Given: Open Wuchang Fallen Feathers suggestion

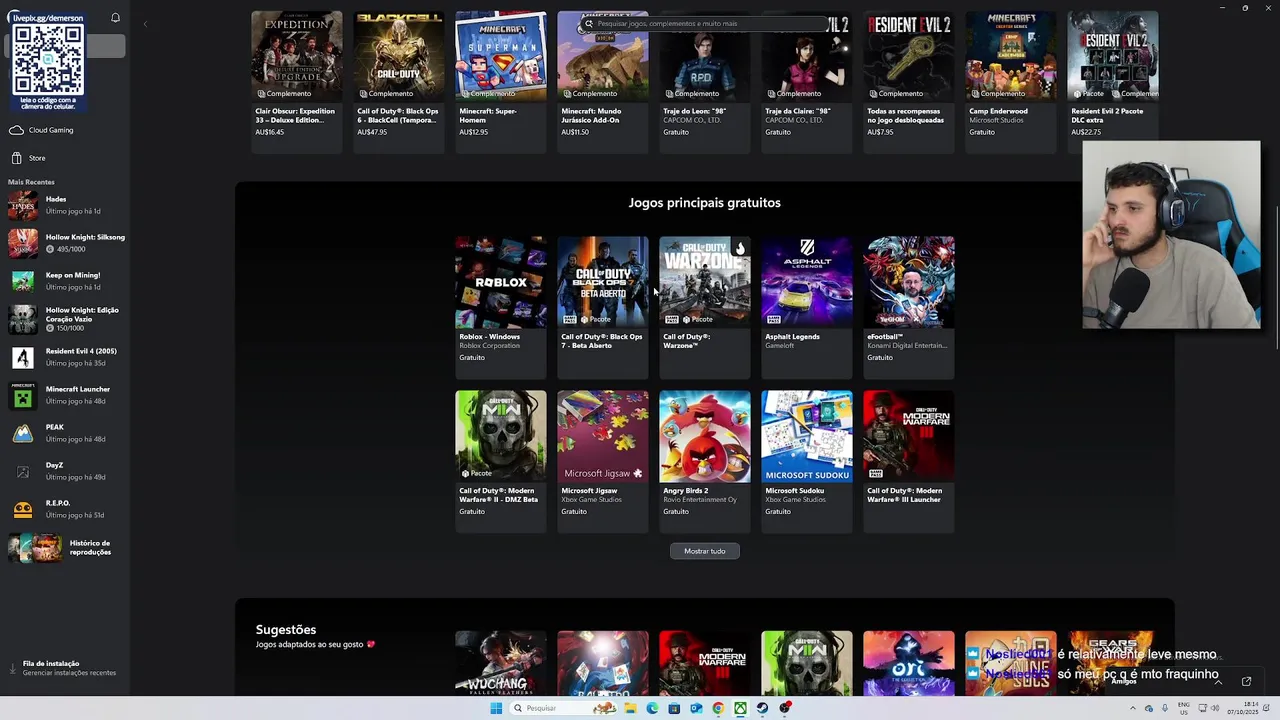Looking at the screenshot, I should 501,663.
